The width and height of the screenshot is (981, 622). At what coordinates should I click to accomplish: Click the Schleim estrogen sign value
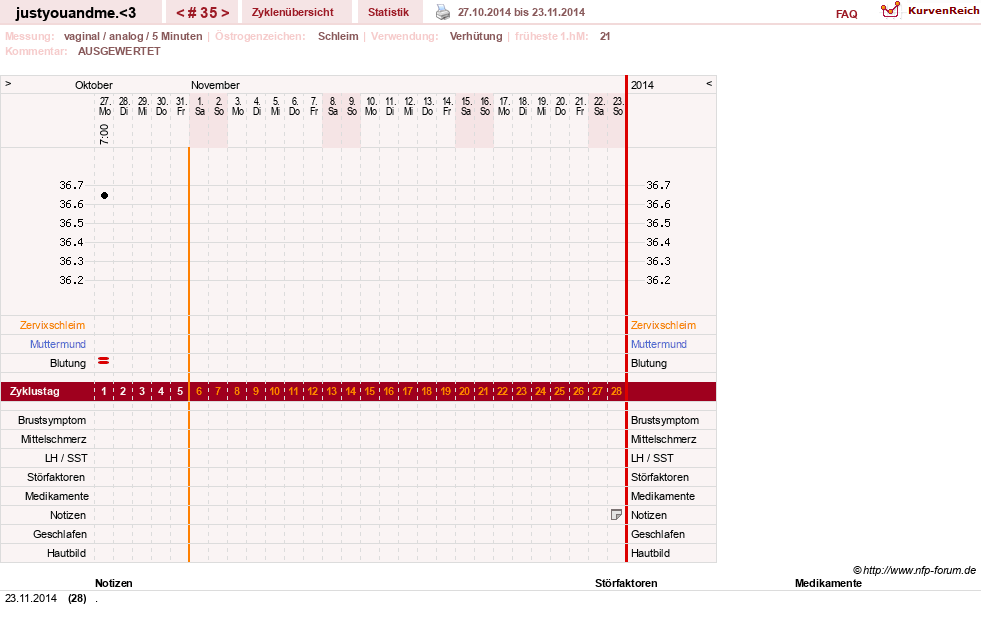pos(338,36)
